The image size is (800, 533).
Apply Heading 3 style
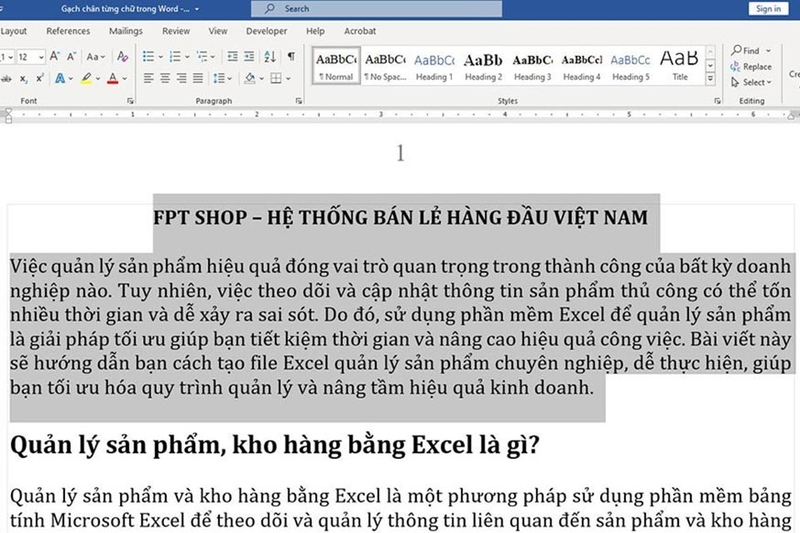pyautogui.click(x=532, y=66)
